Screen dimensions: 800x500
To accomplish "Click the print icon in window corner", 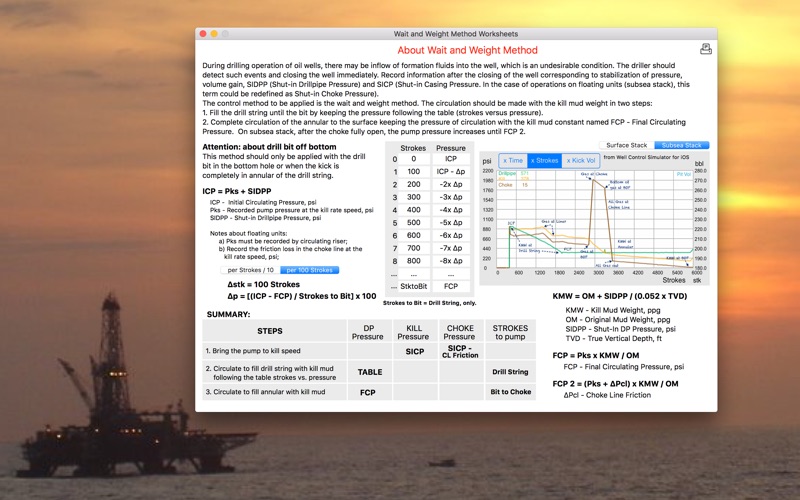I will (x=706, y=49).
